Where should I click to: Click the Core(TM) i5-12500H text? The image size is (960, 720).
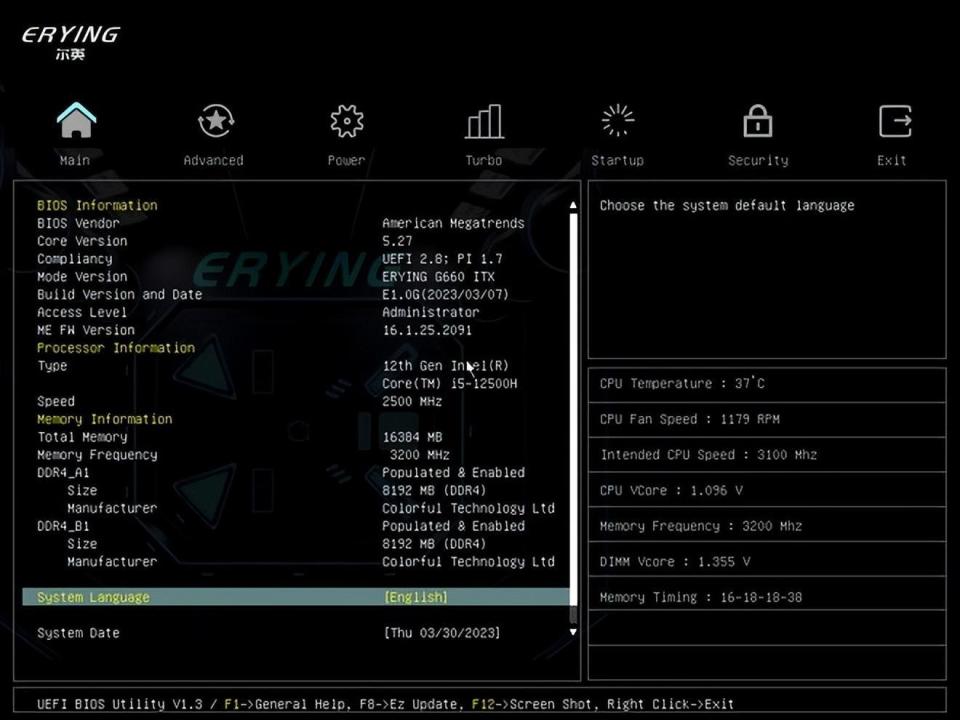click(449, 383)
